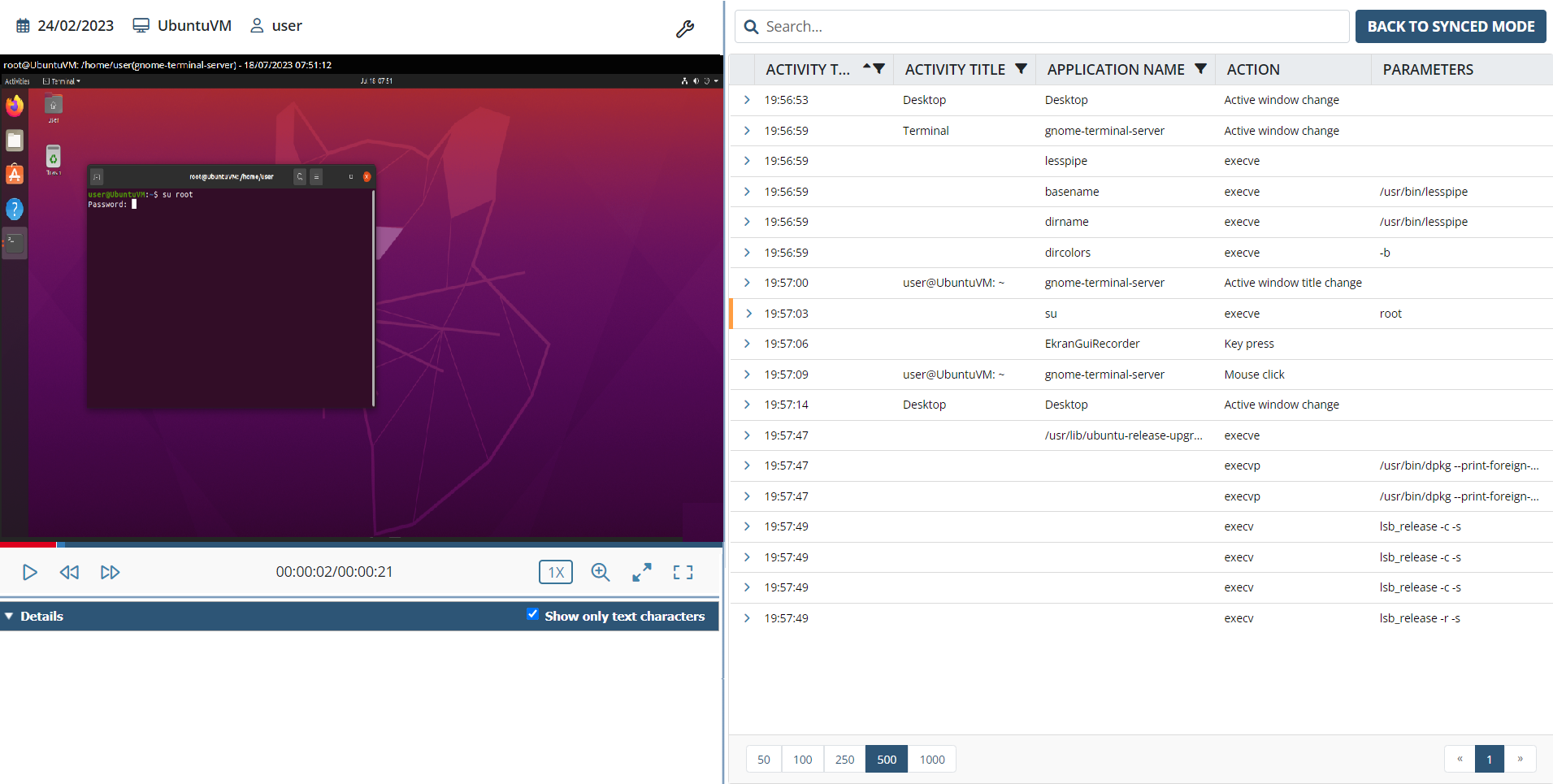
Task: Click the fast forward playback icon
Action: pos(110,572)
